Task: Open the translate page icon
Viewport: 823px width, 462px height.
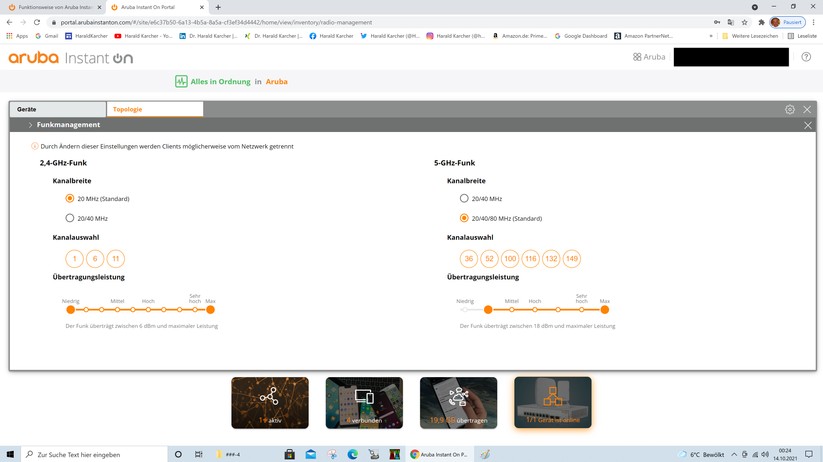Action: (731, 22)
